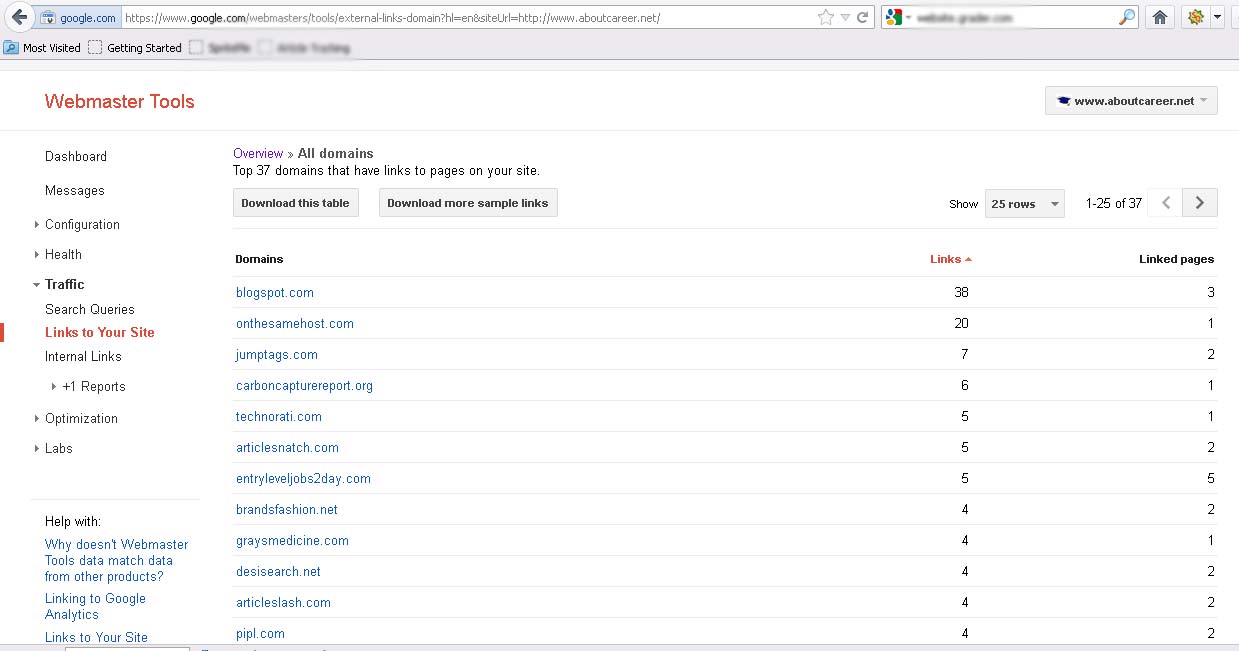
Task: Open URL history dropdown arrow
Action: [x=845, y=18]
